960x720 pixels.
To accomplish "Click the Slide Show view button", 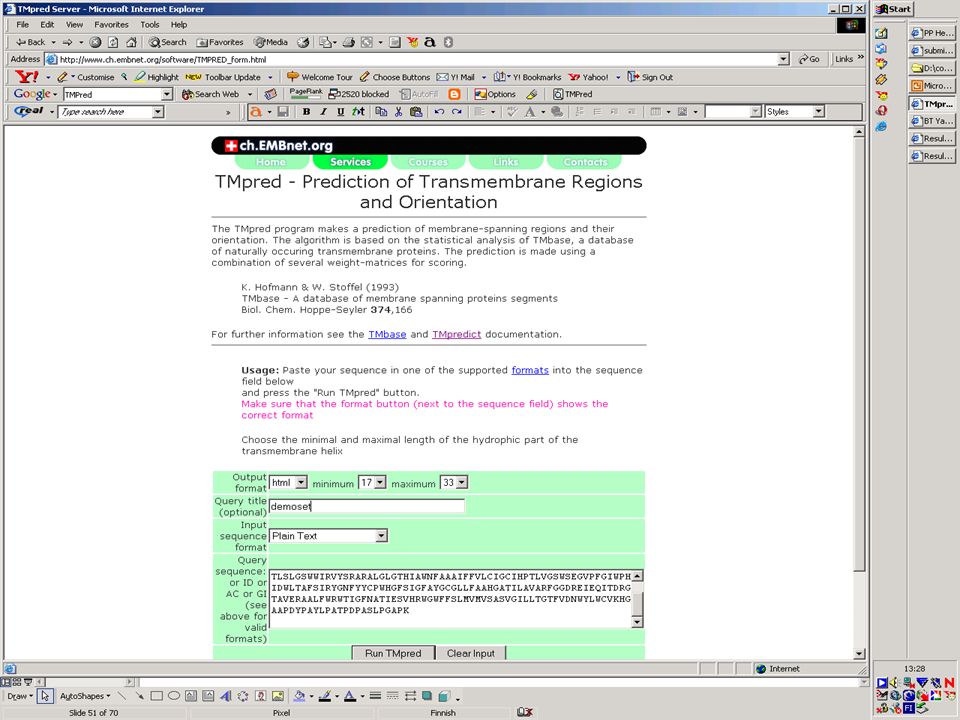I will [x=28, y=682].
